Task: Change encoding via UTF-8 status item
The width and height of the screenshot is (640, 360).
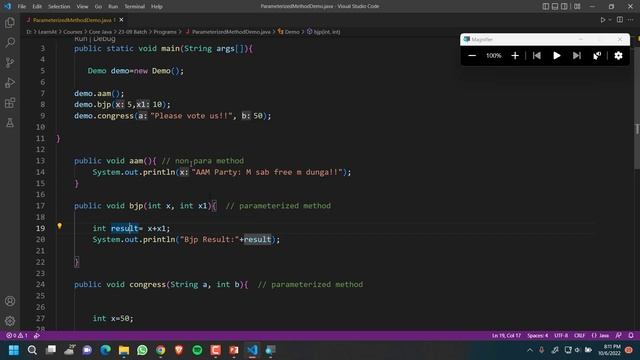Action: [561, 336]
